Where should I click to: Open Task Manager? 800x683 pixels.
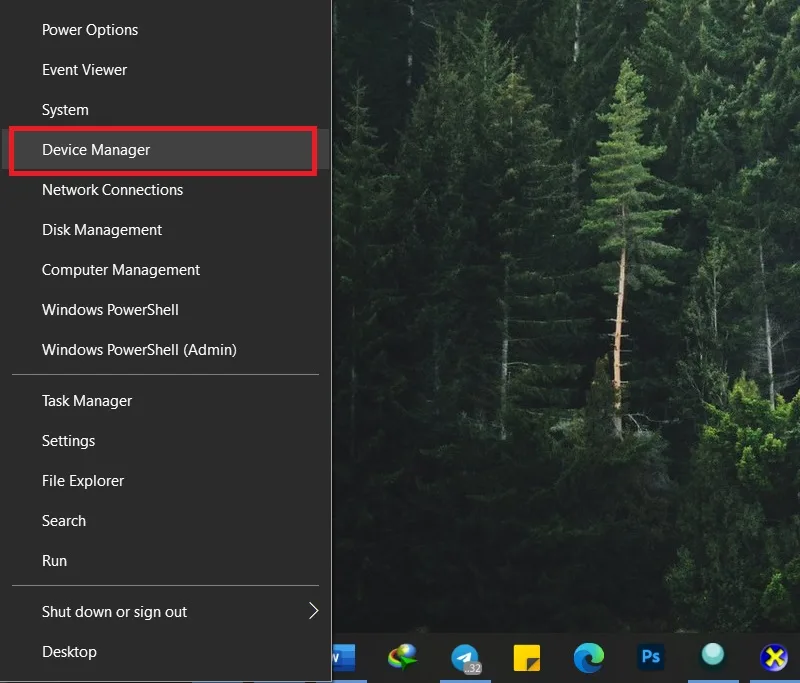166,401
